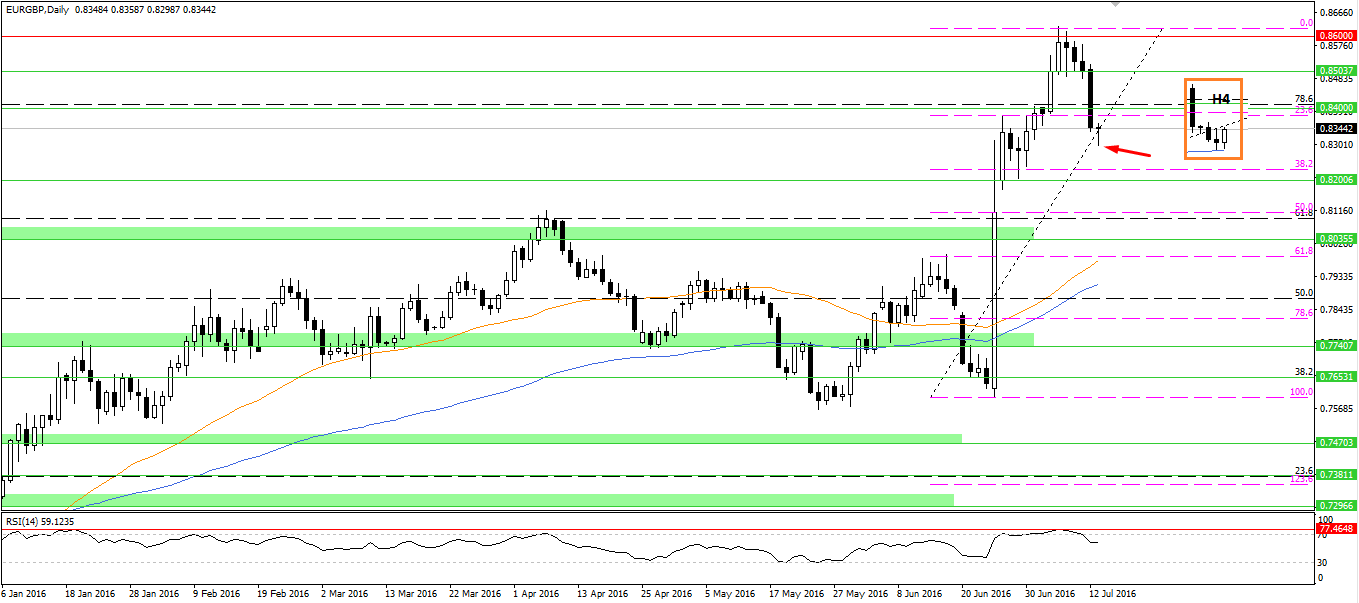The height and width of the screenshot is (603, 1359).
Task: Select the green 0.82006 price level tag
Action: 1336,180
